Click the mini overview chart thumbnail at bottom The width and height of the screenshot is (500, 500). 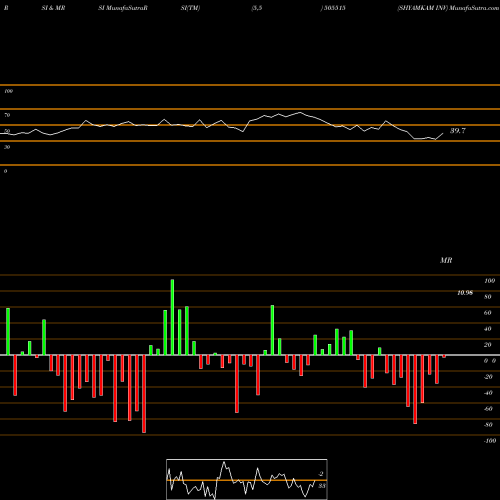(247, 479)
